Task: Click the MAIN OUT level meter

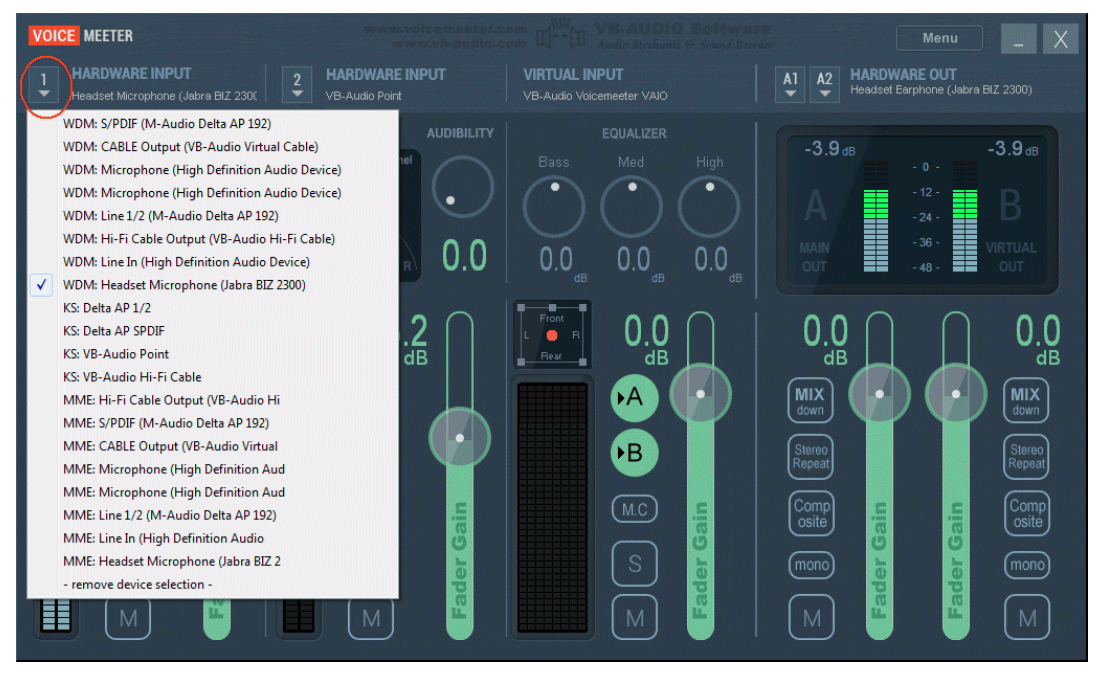Action: [875, 216]
